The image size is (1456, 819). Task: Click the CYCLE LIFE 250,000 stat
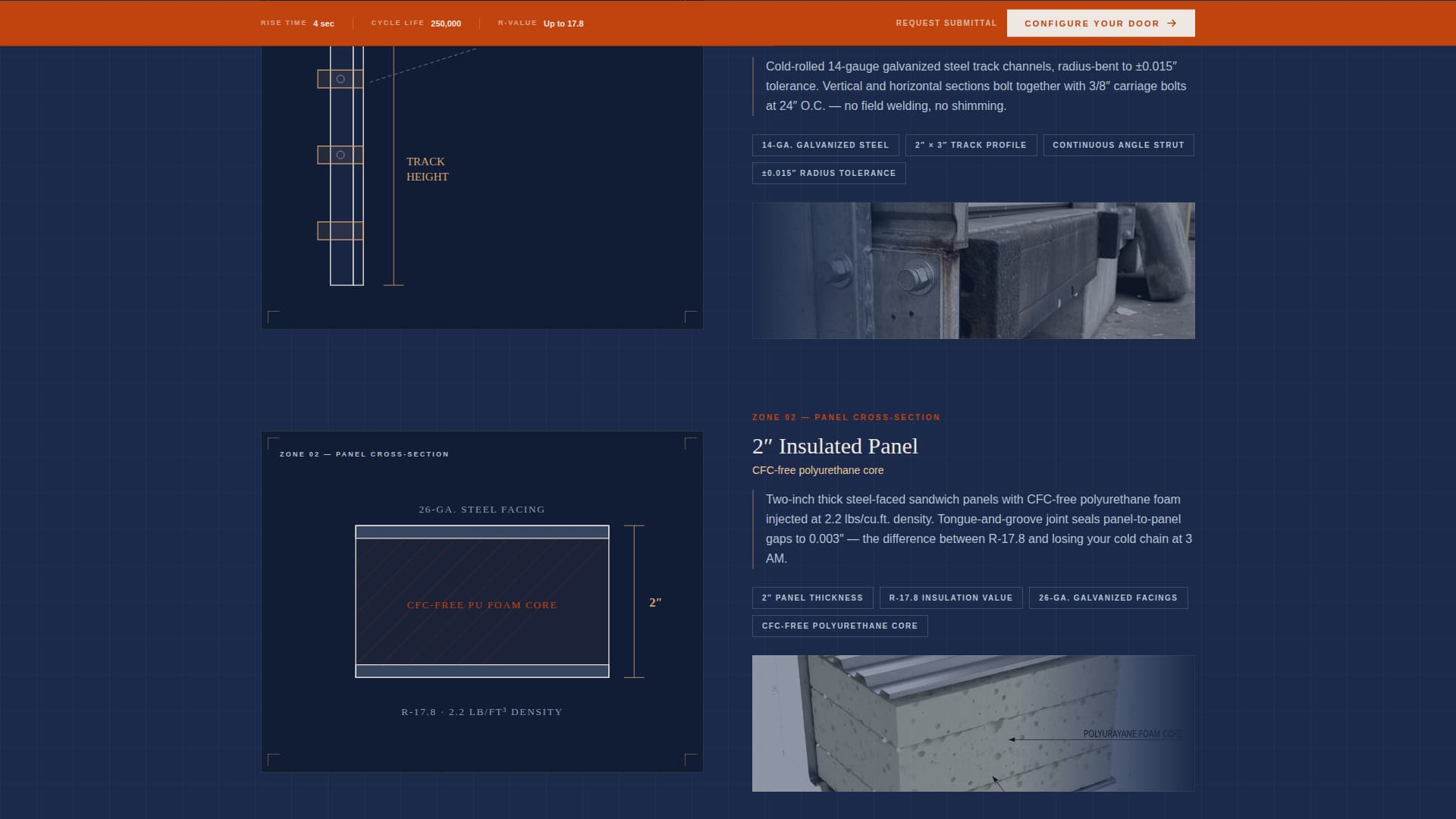[416, 23]
